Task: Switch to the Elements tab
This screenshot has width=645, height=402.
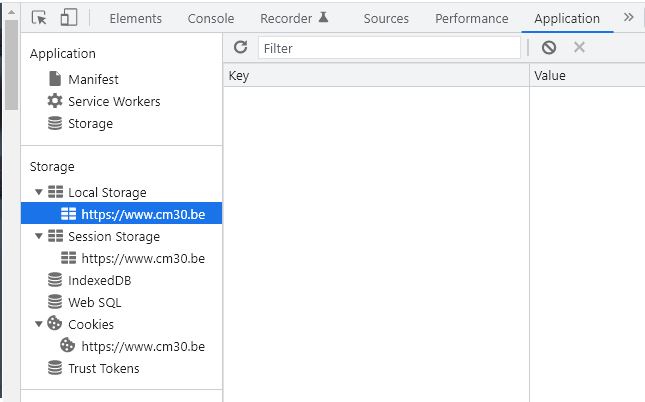Action: [x=135, y=19]
